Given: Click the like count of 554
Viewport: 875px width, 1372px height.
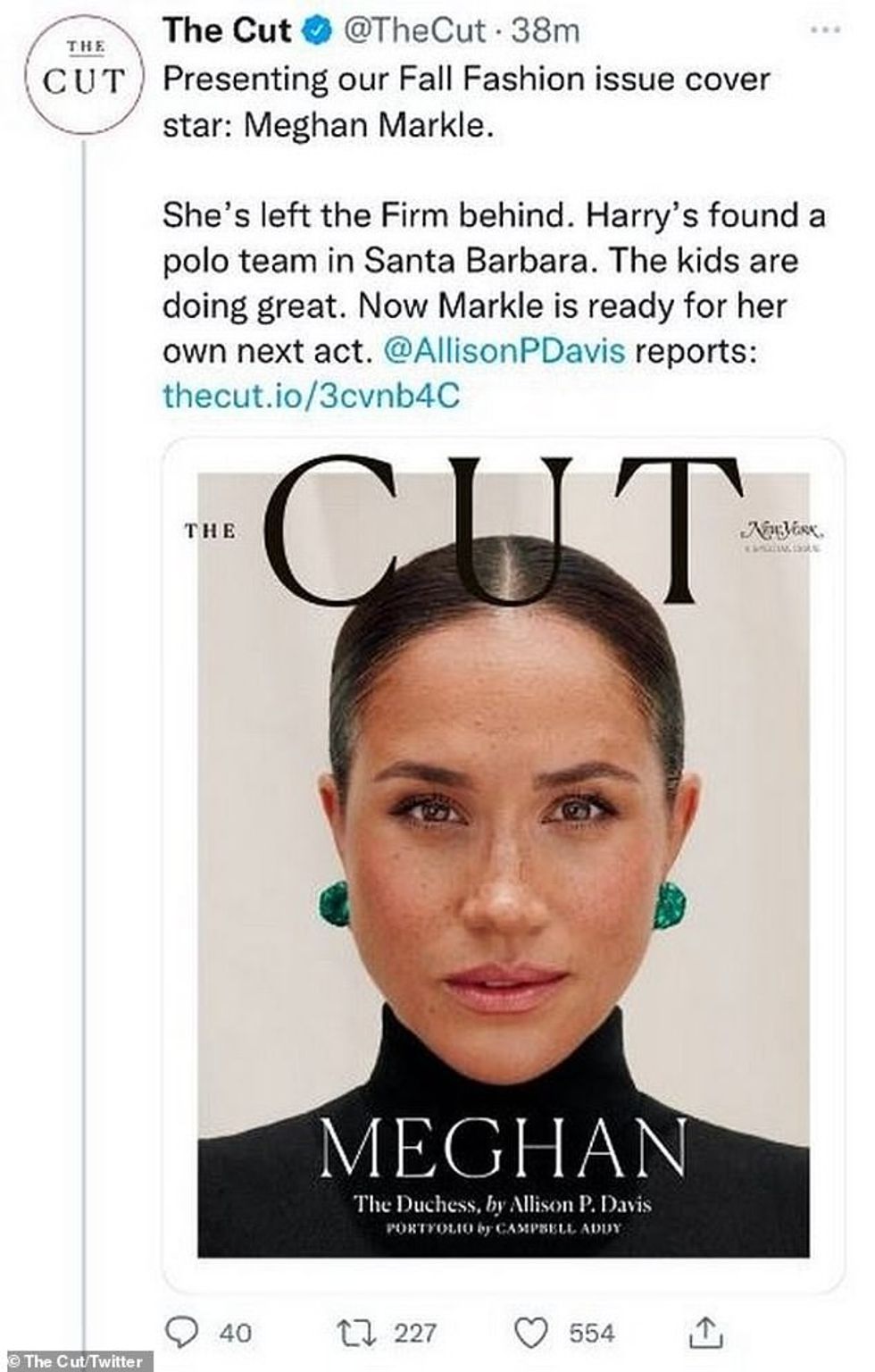Looking at the screenshot, I should [x=592, y=1334].
